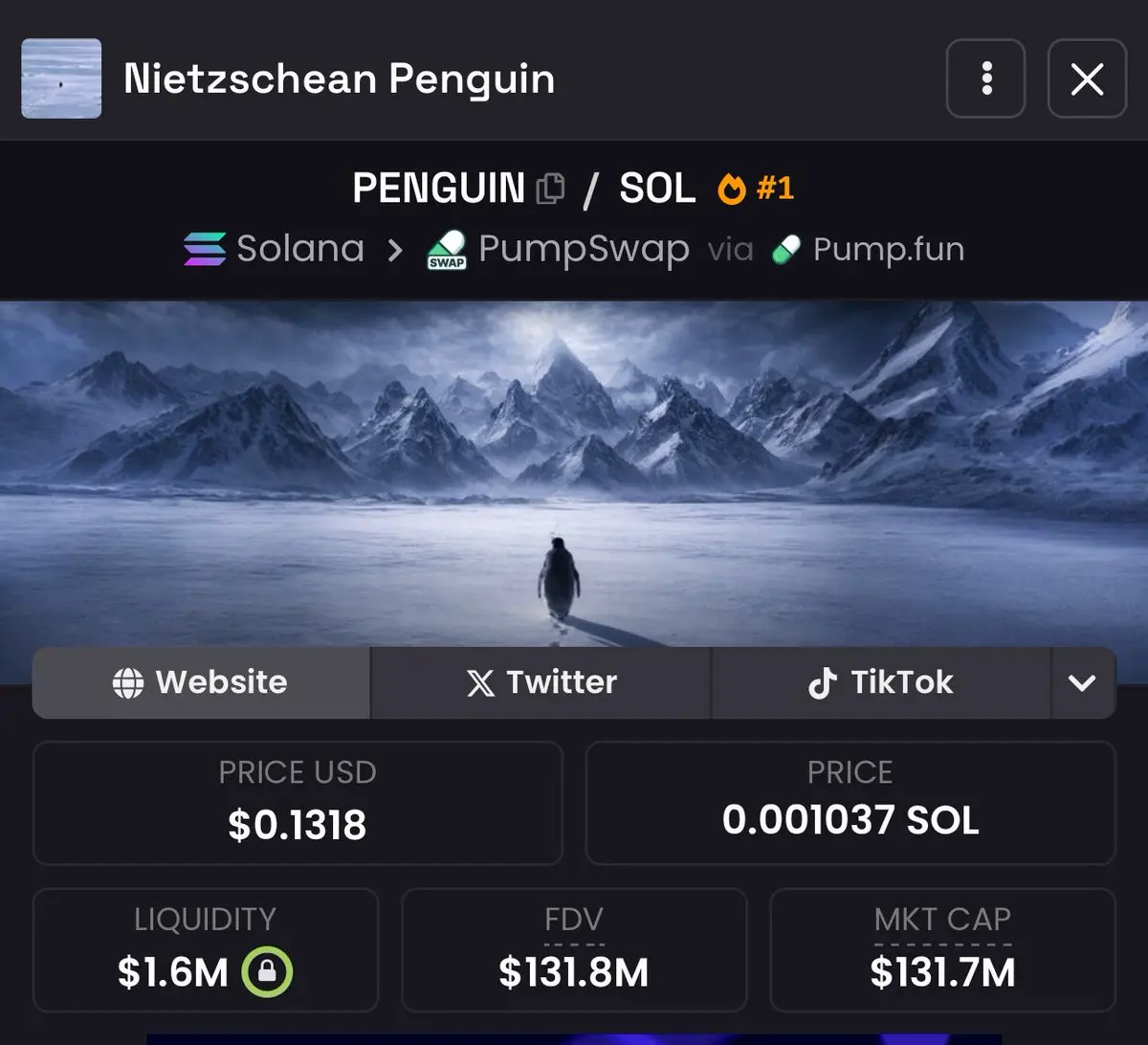The height and width of the screenshot is (1045, 1148).
Task: Select the PumpSwap DEX breadcrumb
Action: (558, 250)
